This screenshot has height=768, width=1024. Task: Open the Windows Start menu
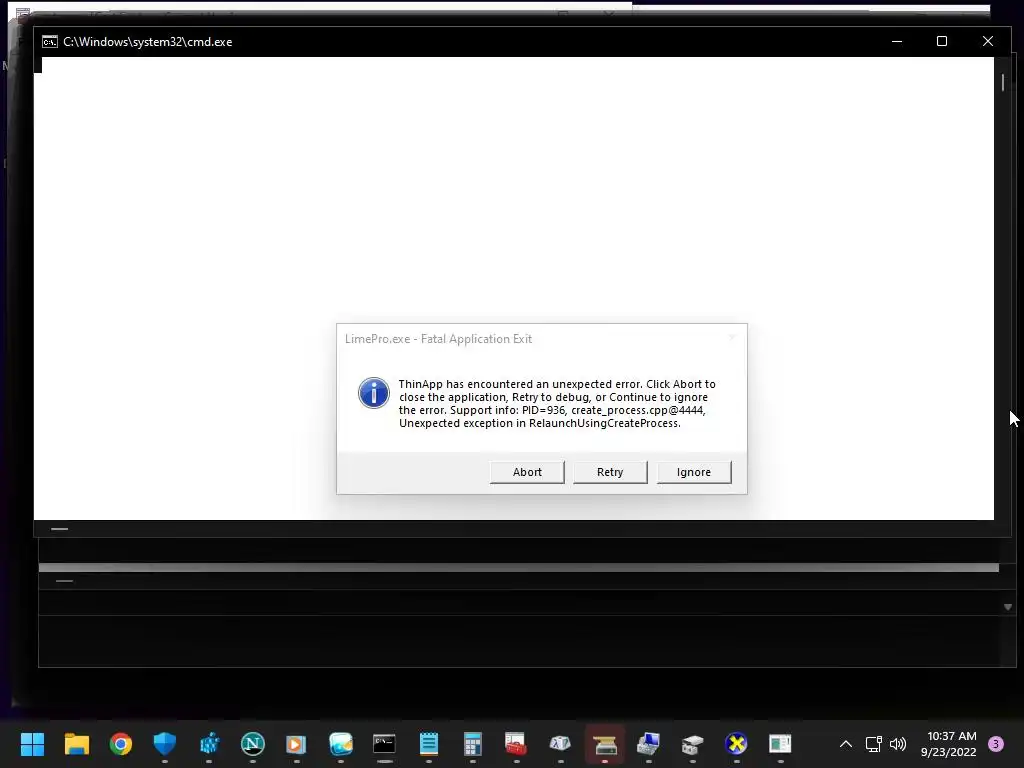[32, 744]
